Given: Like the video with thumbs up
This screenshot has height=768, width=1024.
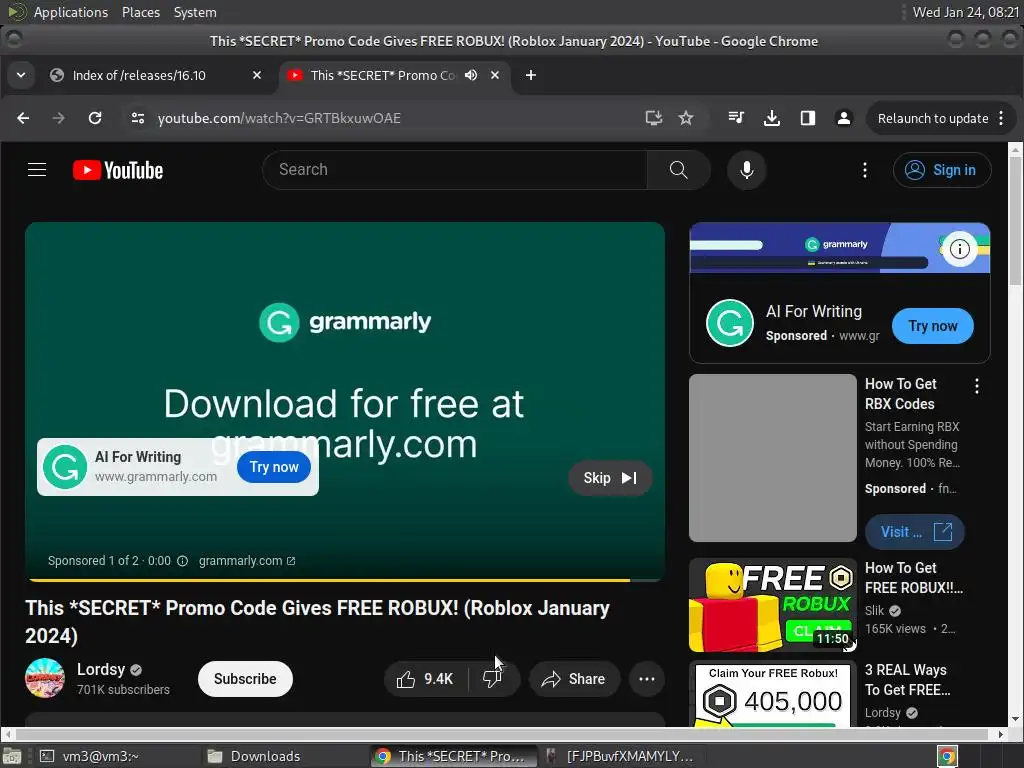Looking at the screenshot, I should click(x=425, y=679).
